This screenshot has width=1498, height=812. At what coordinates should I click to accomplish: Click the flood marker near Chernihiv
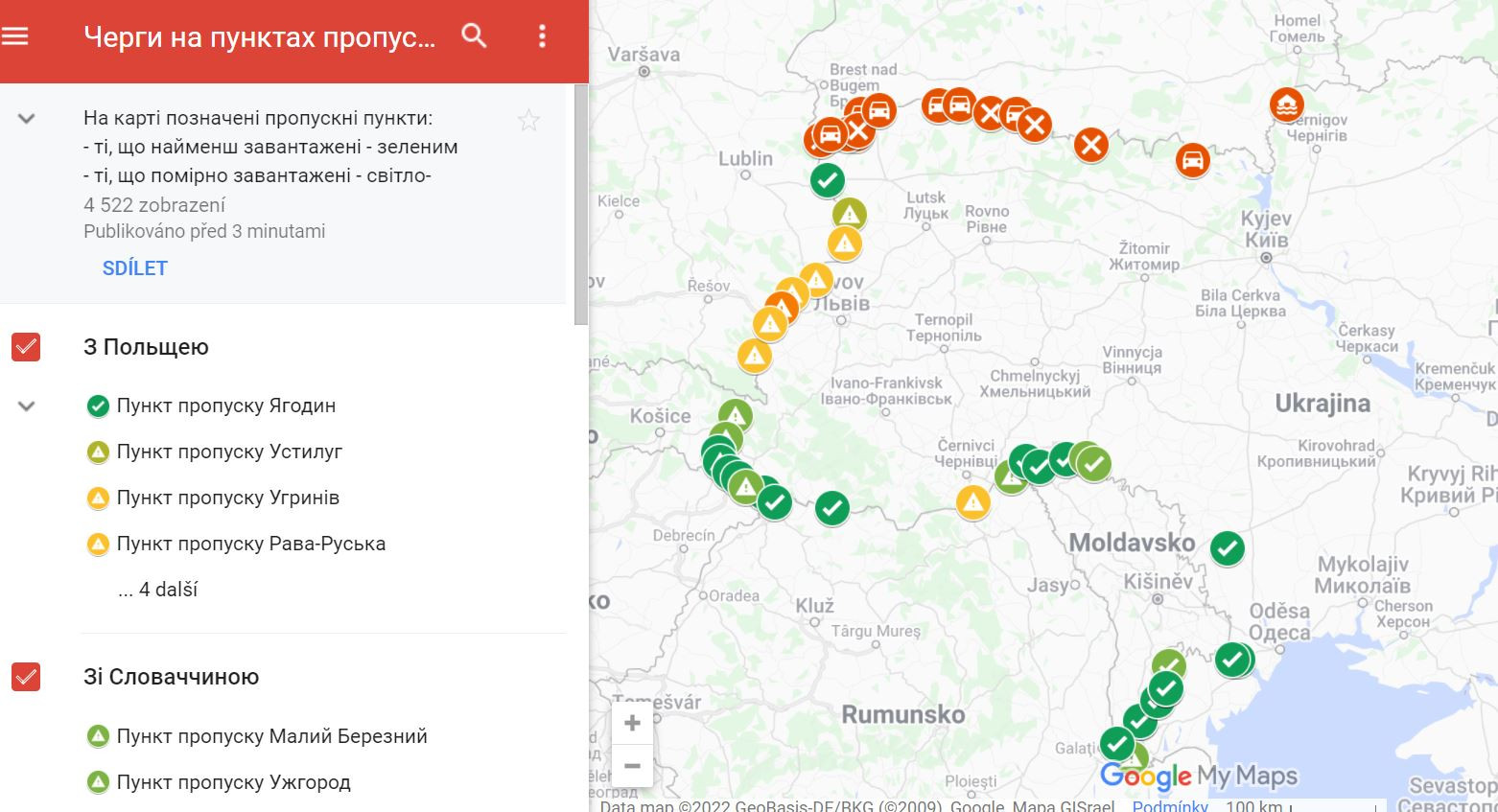tap(1286, 104)
